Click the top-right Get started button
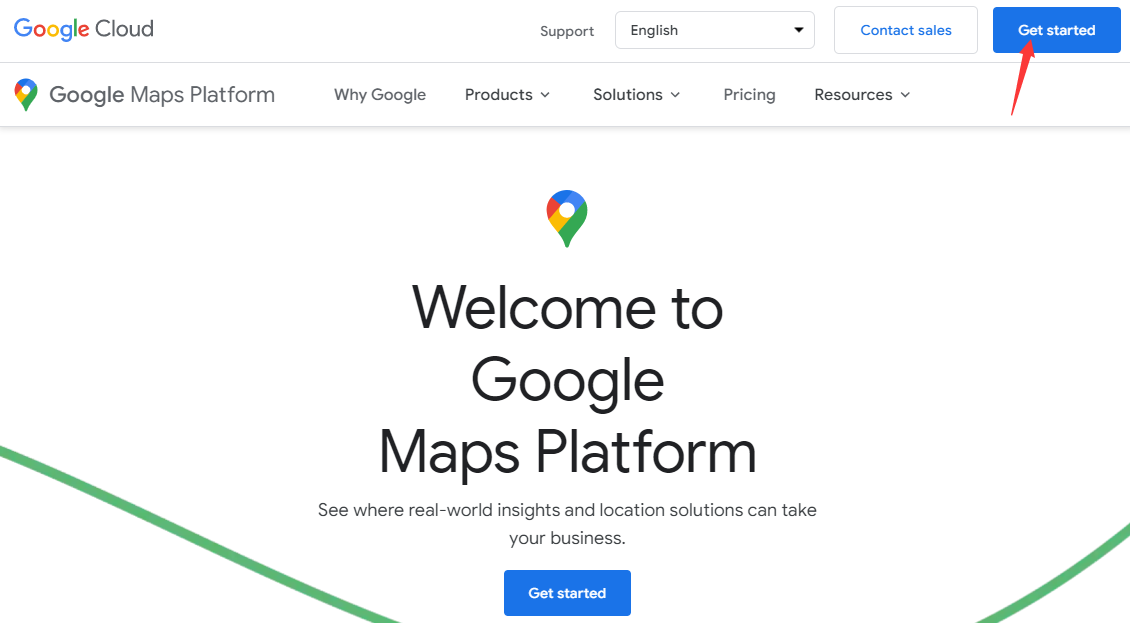Screen dimensions: 1130x623 point(1056,30)
